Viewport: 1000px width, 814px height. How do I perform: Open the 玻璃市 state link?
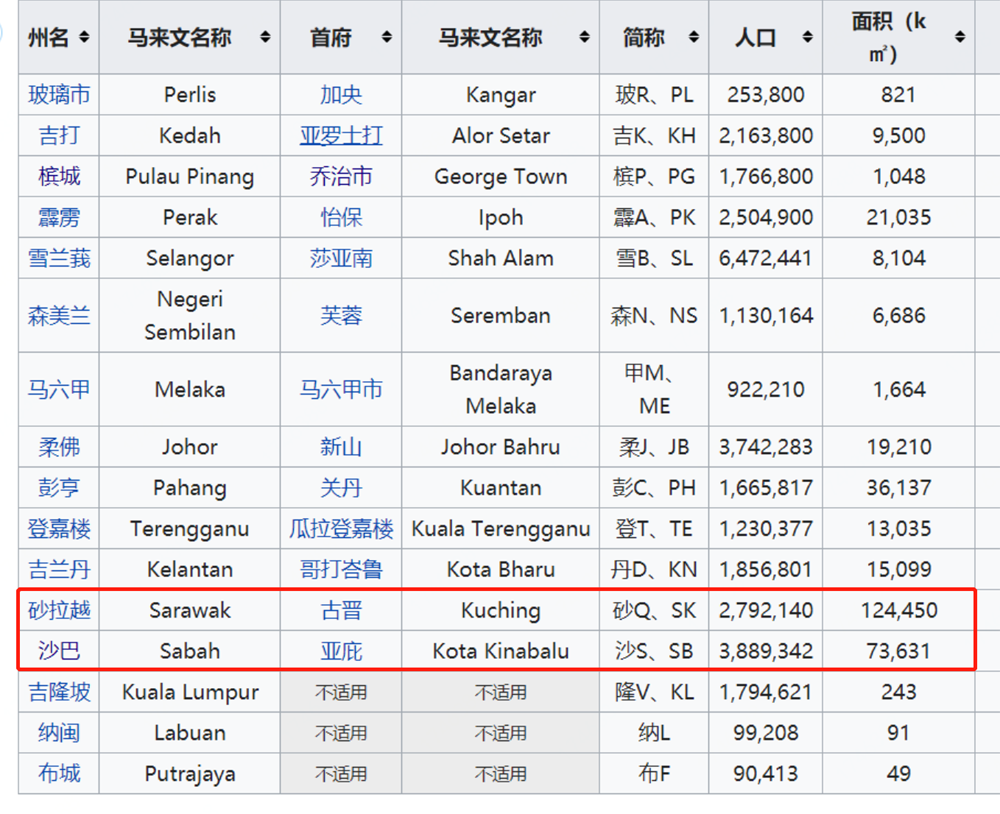59,95
